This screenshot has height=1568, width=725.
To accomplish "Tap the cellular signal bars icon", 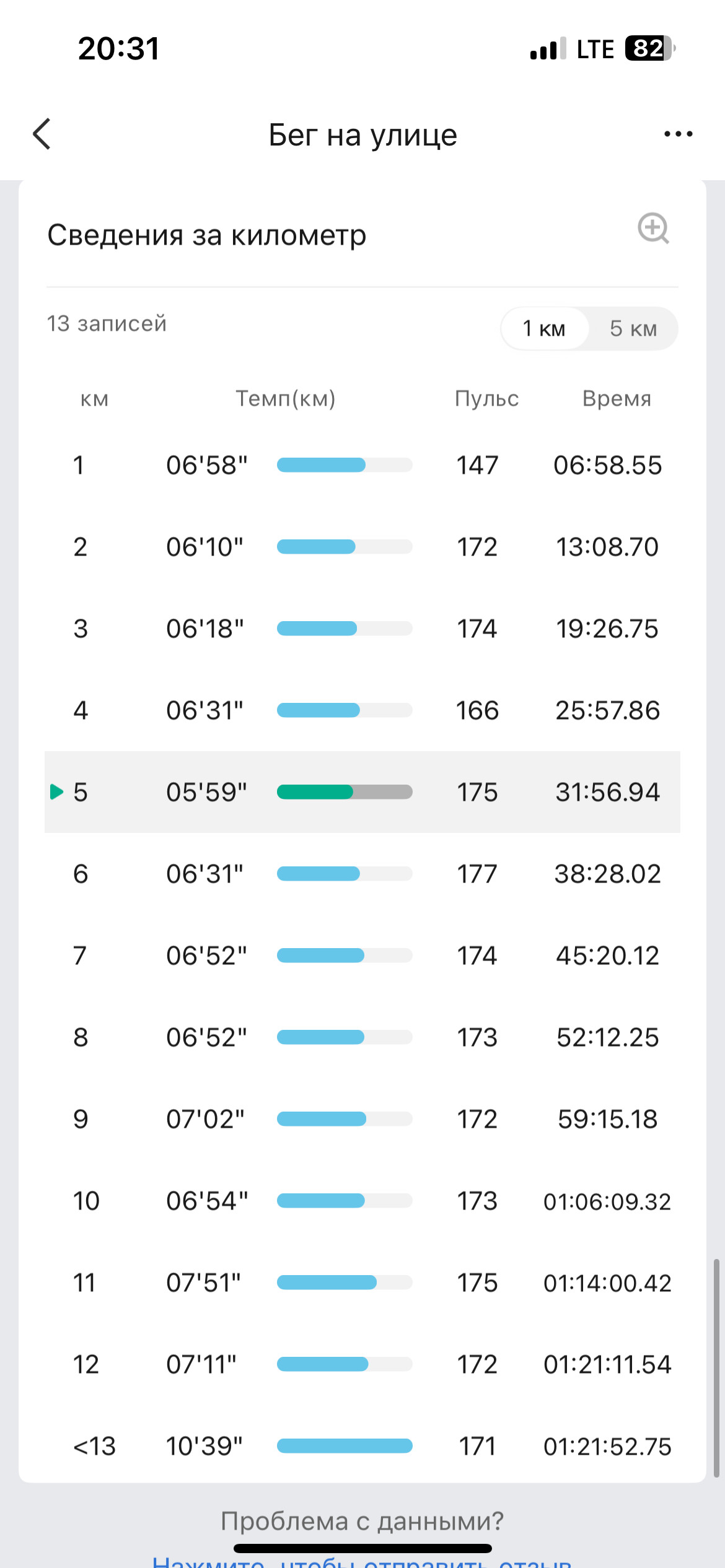I will point(548,48).
